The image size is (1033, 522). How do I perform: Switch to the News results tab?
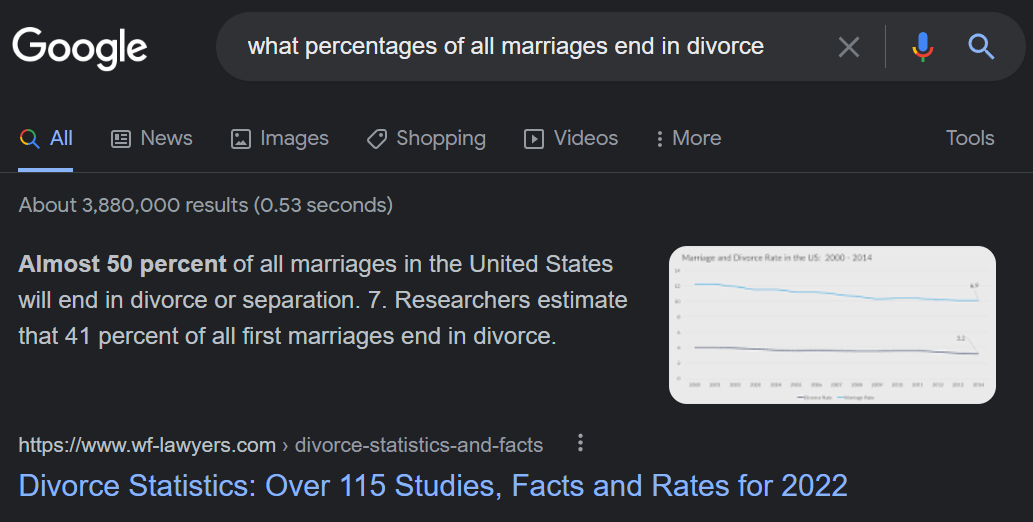click(x=152, y=139)
